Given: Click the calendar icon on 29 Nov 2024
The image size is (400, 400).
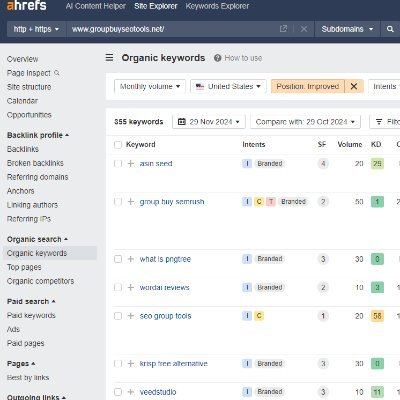Looking at the screenshot, I should (182, 122).
